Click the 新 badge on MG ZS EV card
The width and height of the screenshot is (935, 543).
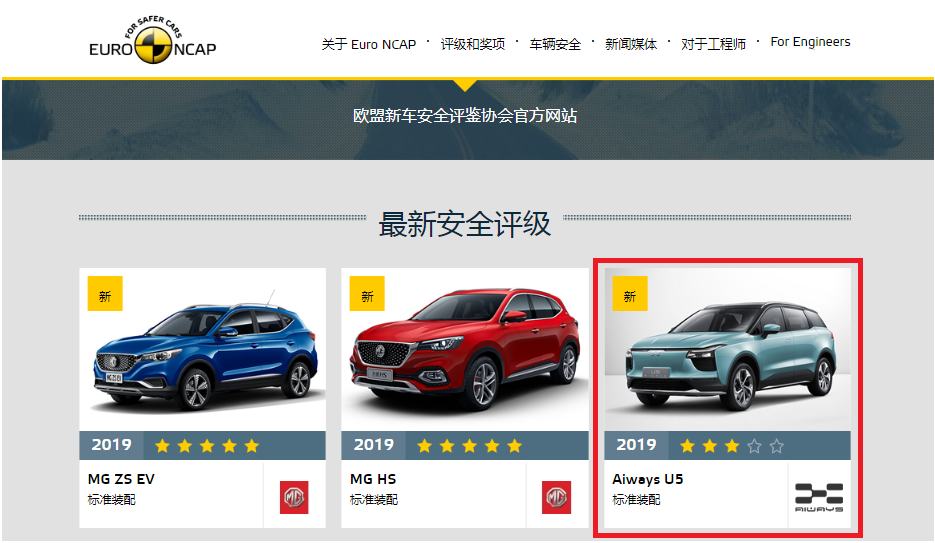pos(105,293)
